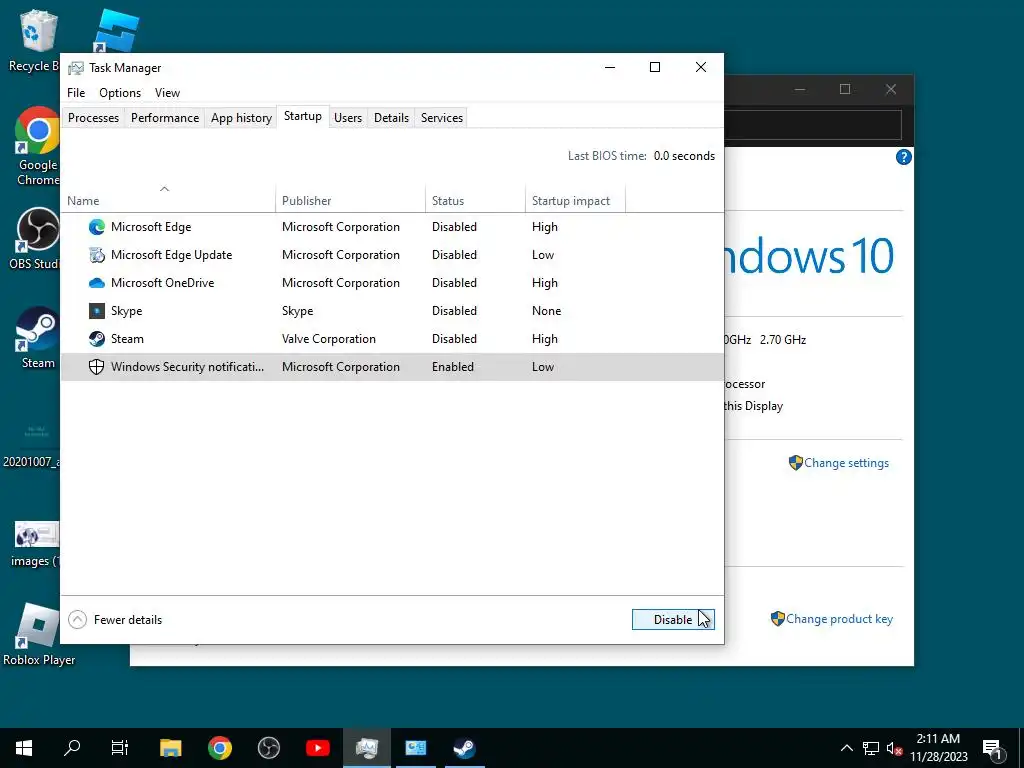This screenshot has height=768, width=1024.
Task: Open Steam desktop shortcut
Action: (38, 338)
